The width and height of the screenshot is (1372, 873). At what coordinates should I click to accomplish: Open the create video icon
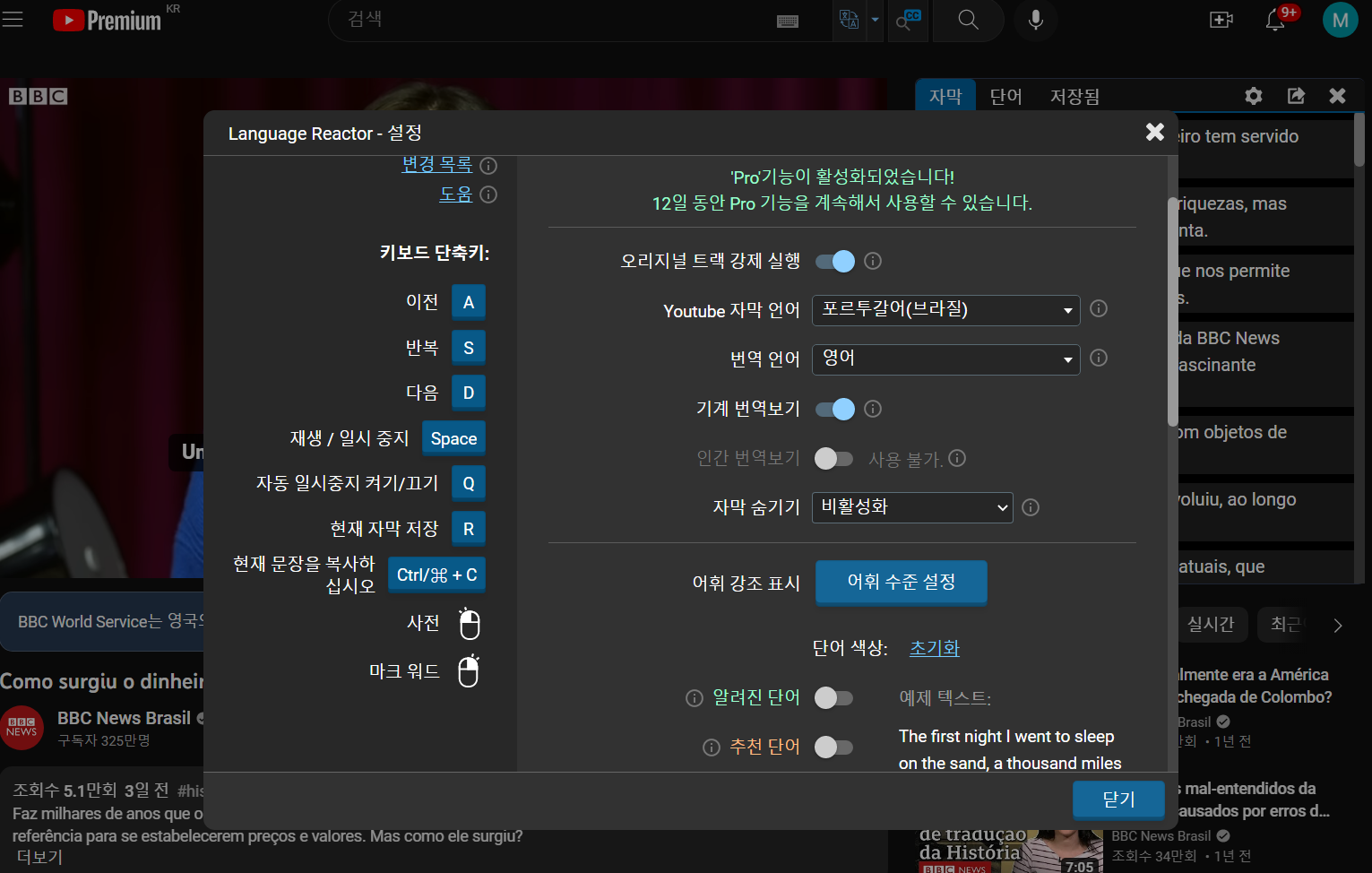(x=1221, y=20)
